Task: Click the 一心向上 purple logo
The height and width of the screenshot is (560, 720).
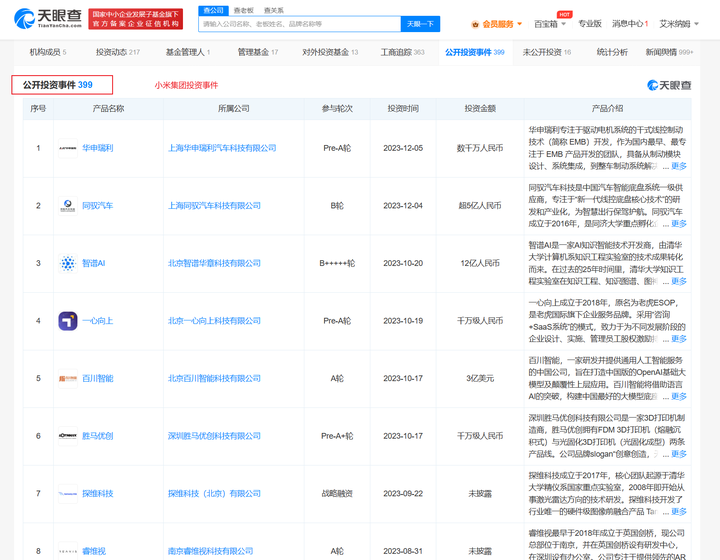Action: click(68, 321)
